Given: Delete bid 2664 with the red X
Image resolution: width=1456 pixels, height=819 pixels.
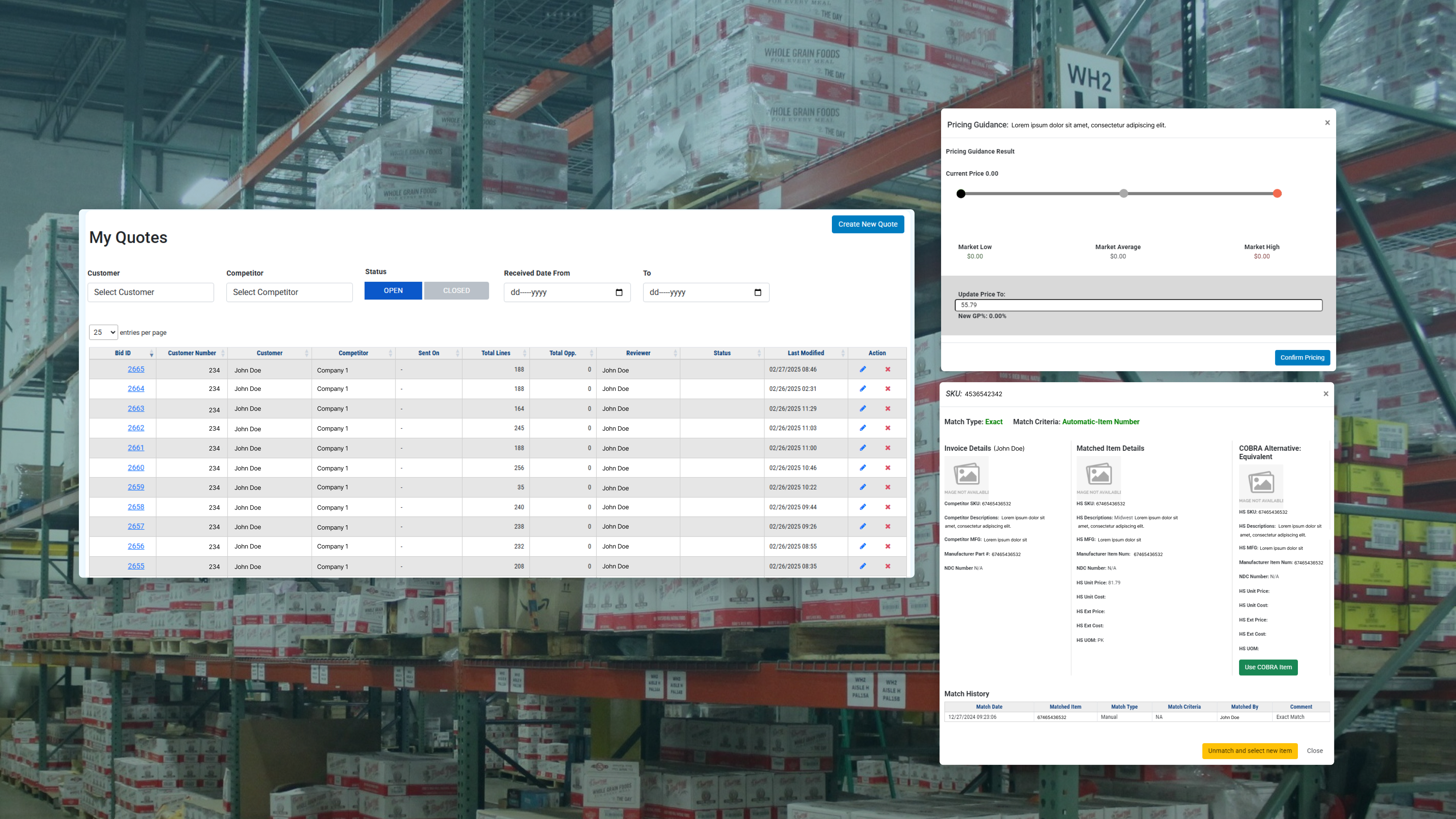Looking at the screenshot, I should (x=887, y=389).
